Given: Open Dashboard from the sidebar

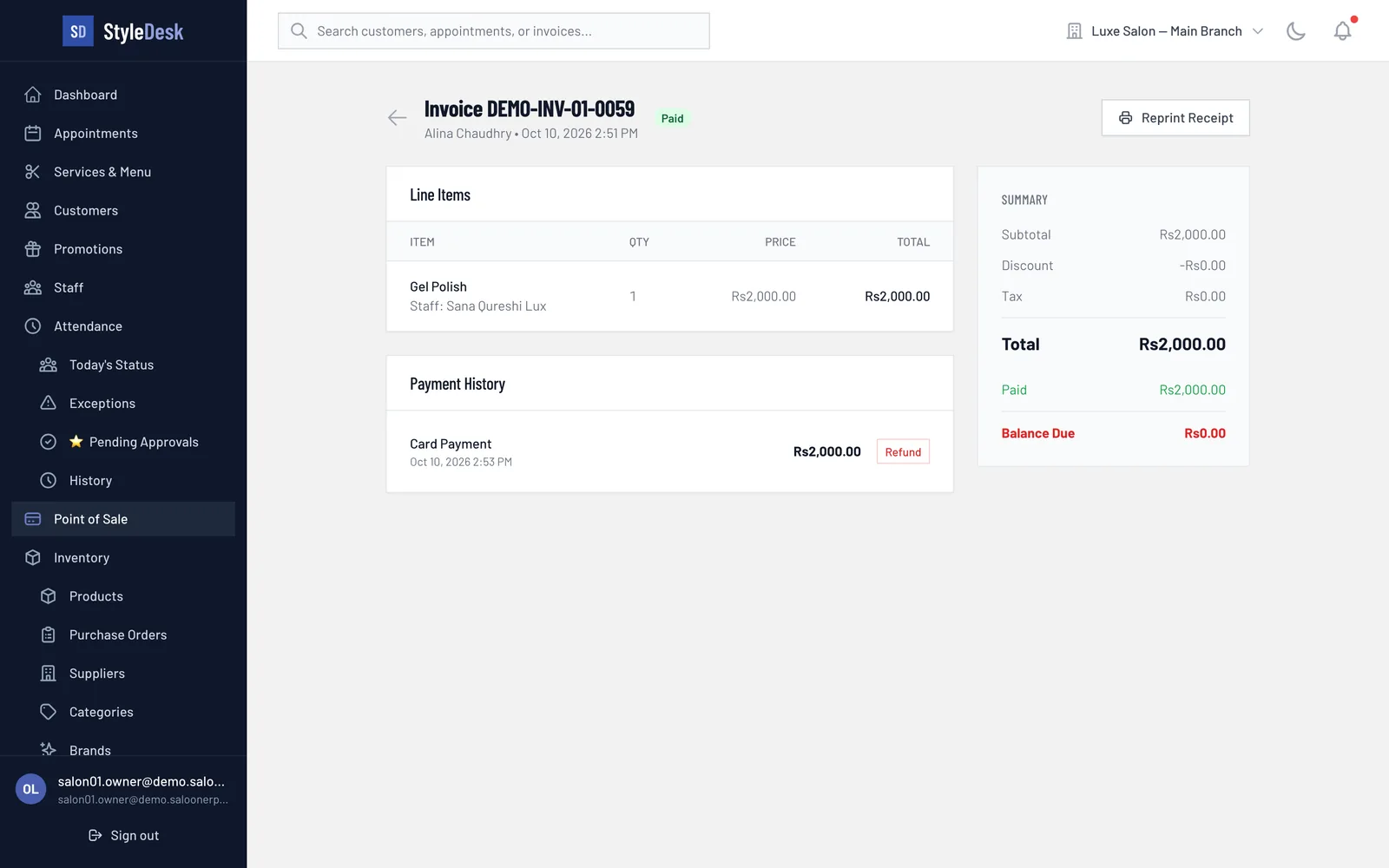Looking at the screenshot, I should tap(123, 95).
